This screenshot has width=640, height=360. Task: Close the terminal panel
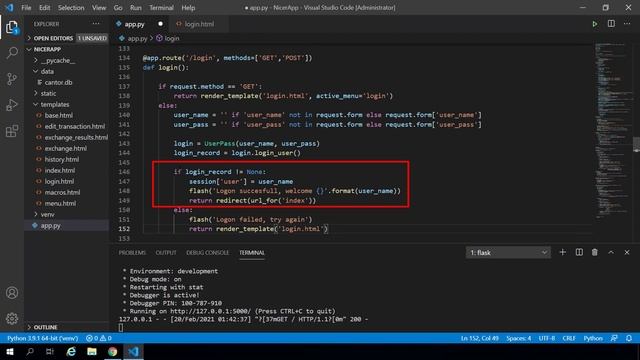(627, 252)
